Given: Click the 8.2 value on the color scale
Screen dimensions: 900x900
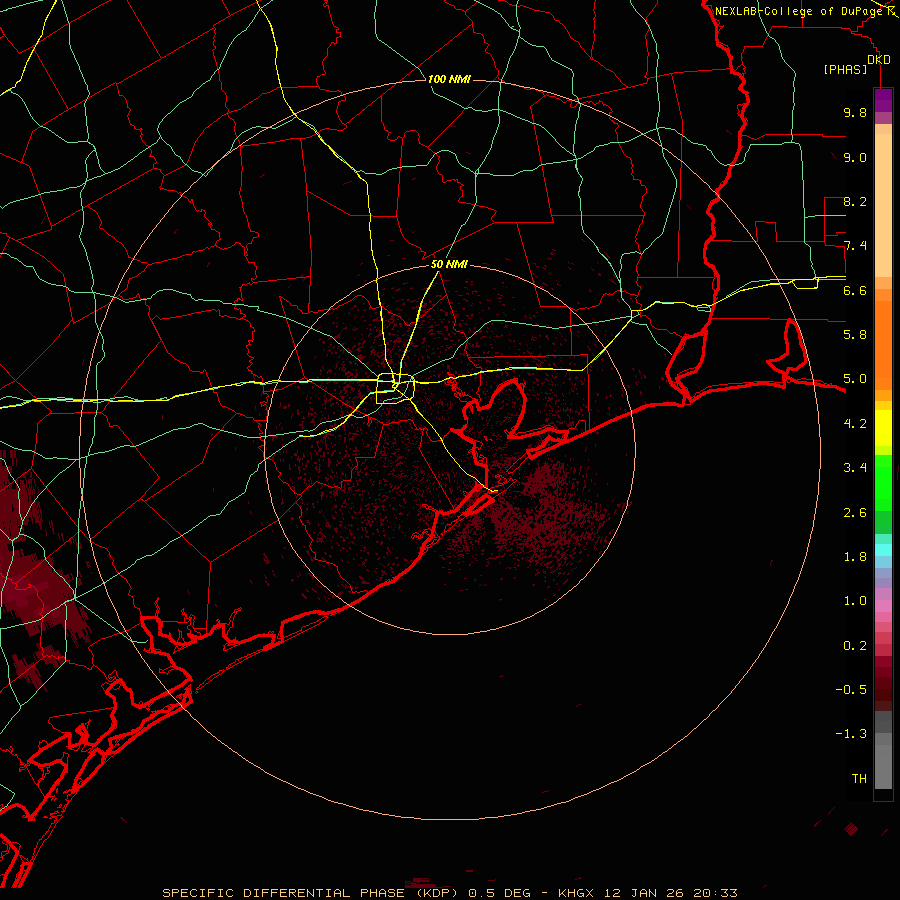Looking at the screenshot, I should (x=855, y=201).
